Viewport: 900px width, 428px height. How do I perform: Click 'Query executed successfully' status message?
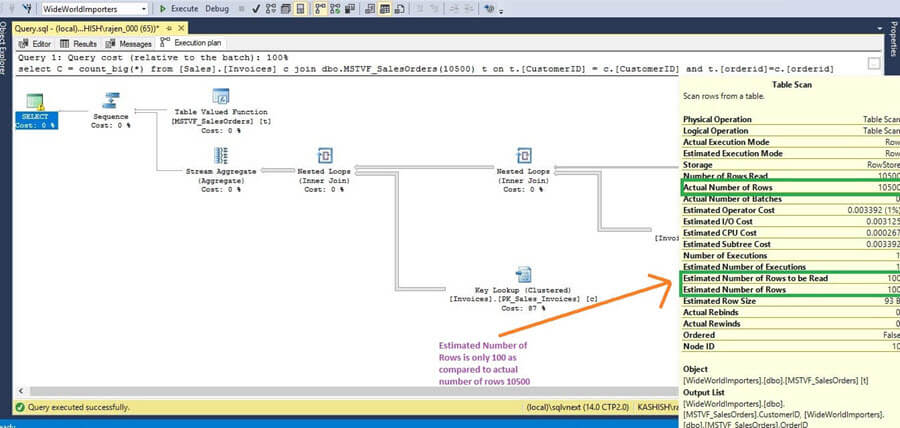pyautogui.click(x=79, y=407)
